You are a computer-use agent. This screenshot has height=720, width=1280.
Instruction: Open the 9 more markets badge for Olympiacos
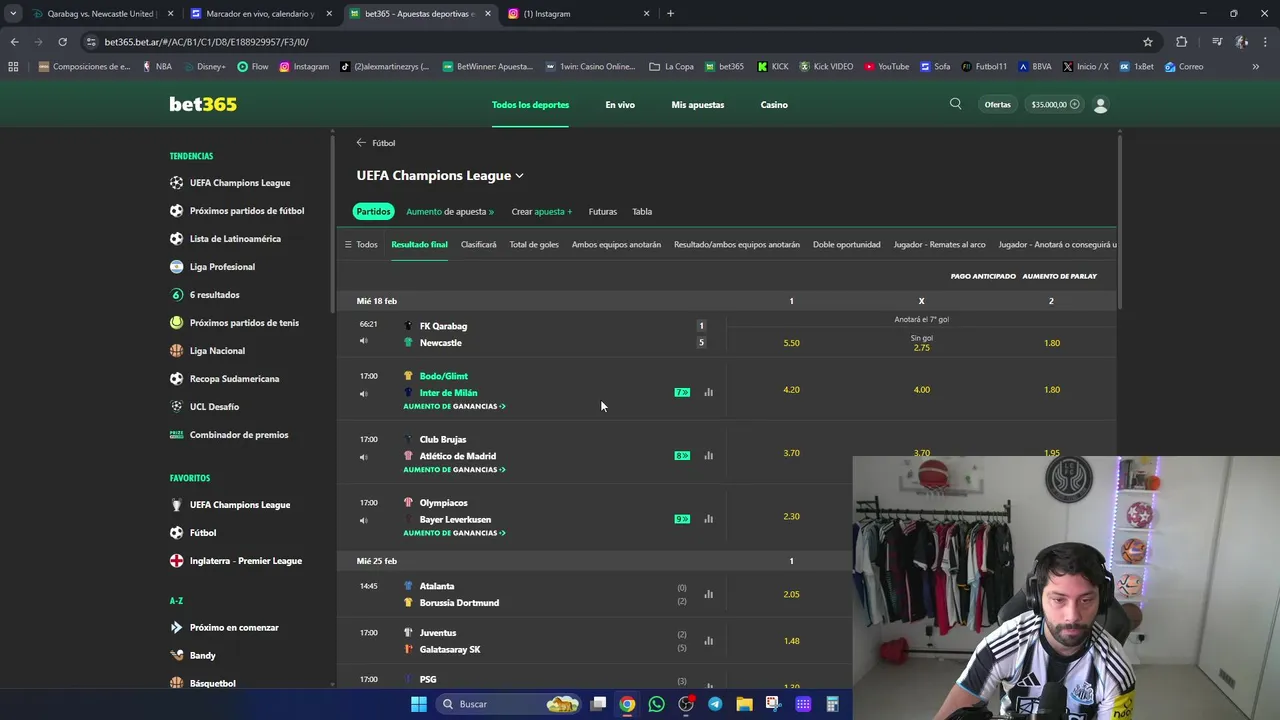682,519
